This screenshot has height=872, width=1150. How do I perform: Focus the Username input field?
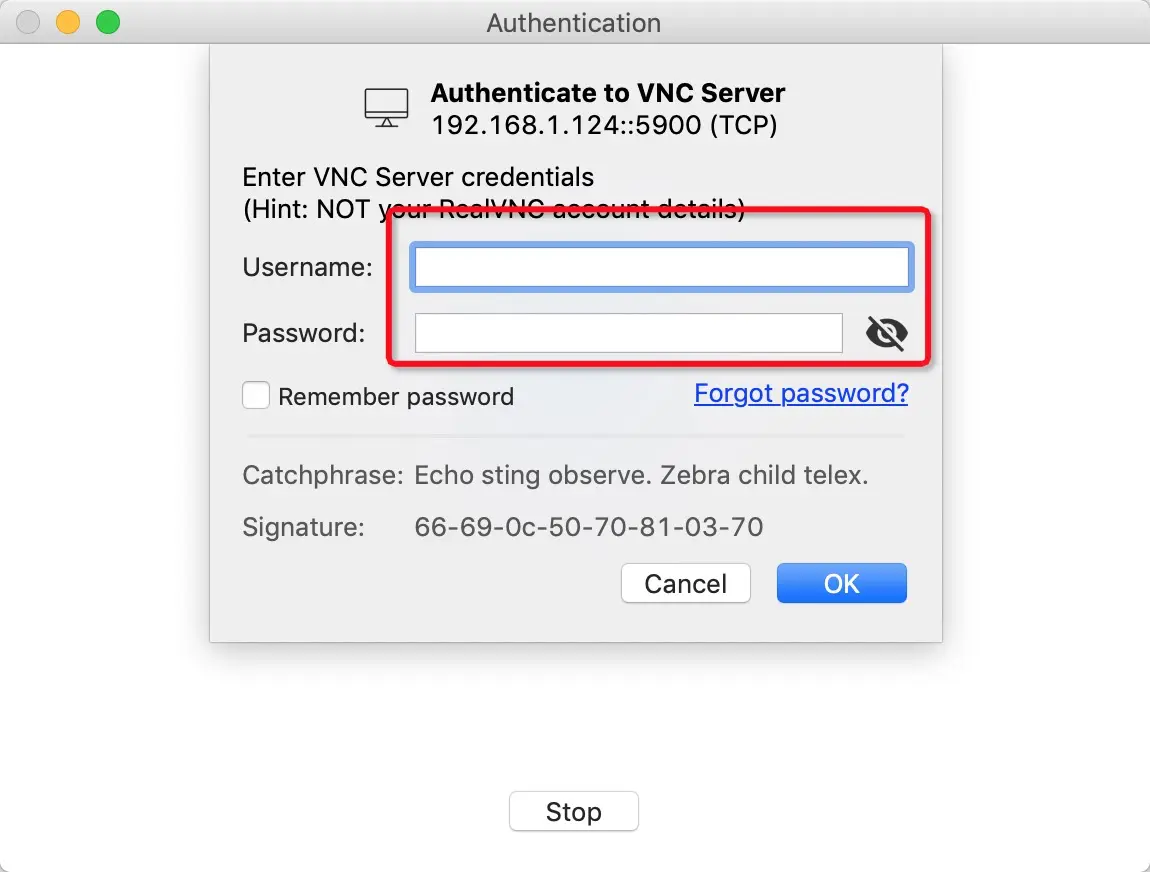tap(661, 267)
